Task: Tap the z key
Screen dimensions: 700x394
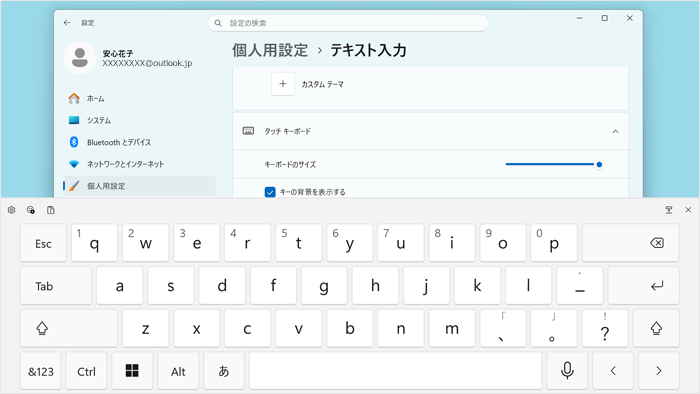Action: pos(146,328)
